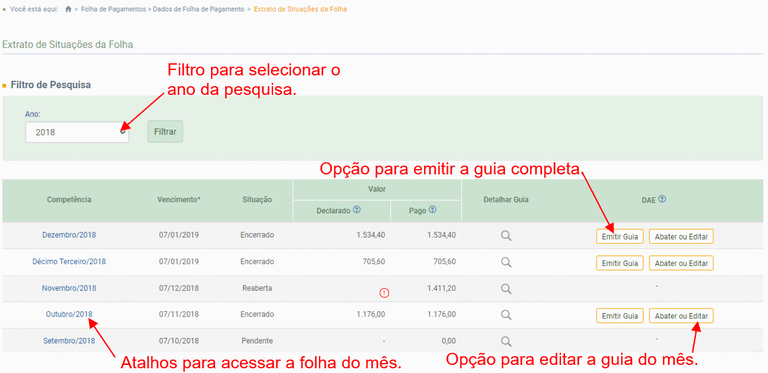This screenshot has width=768, height=373.
Task: Open the Ano year dropdown showing 2018
Action: pyautogui.click(x=77, y=132)
